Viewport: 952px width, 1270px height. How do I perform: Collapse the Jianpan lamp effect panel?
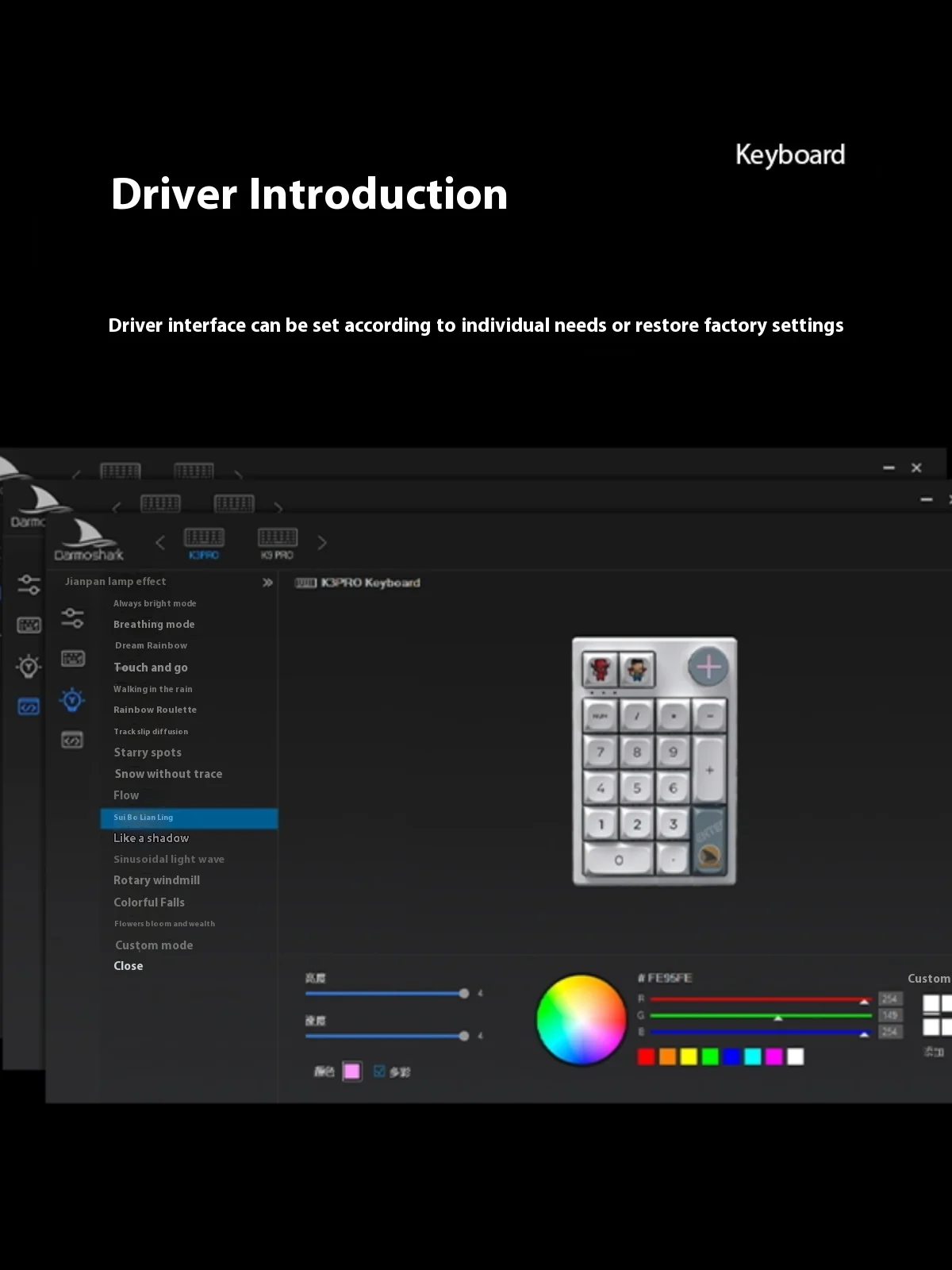(x=267, y=583)
